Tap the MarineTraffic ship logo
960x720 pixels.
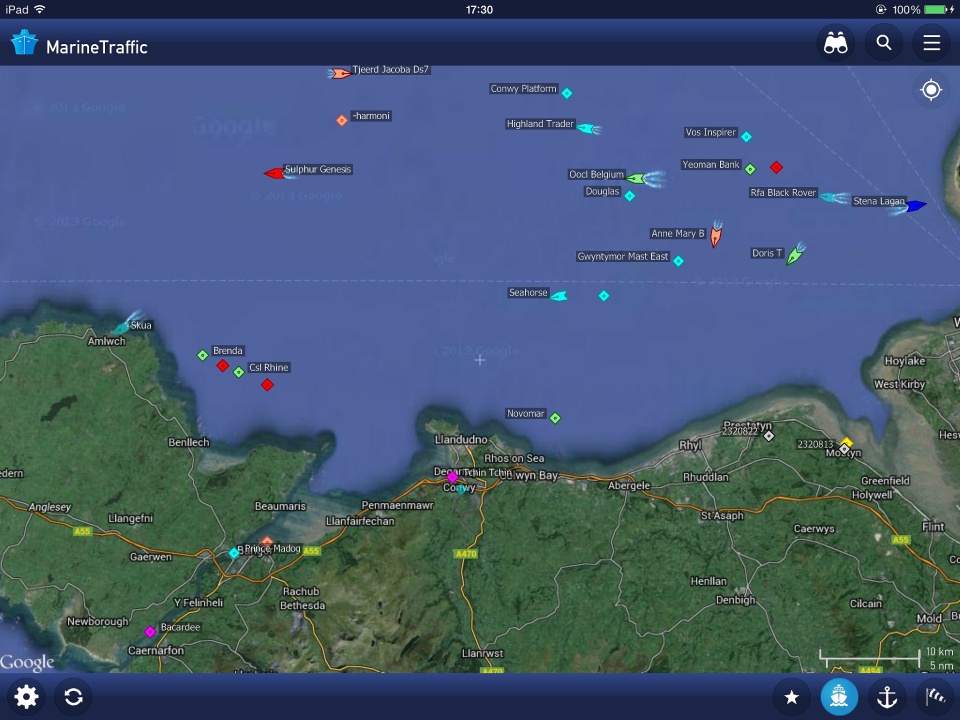(24, 43)
